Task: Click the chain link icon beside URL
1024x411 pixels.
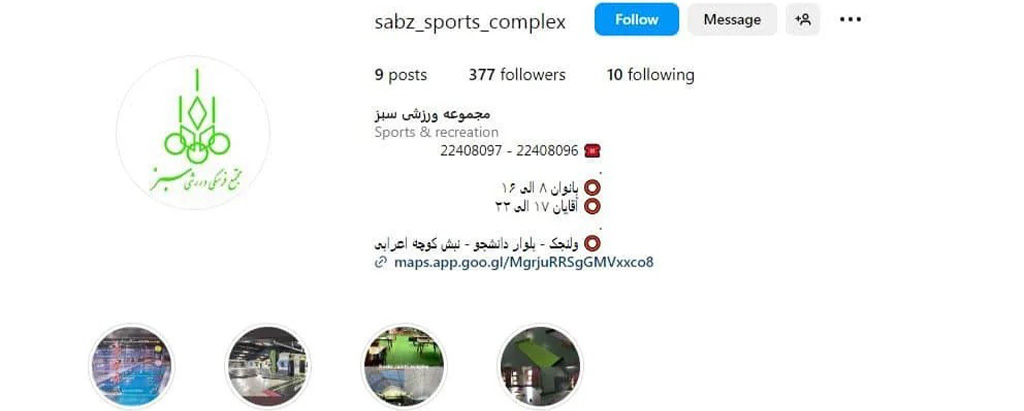Action: point(381,263)
